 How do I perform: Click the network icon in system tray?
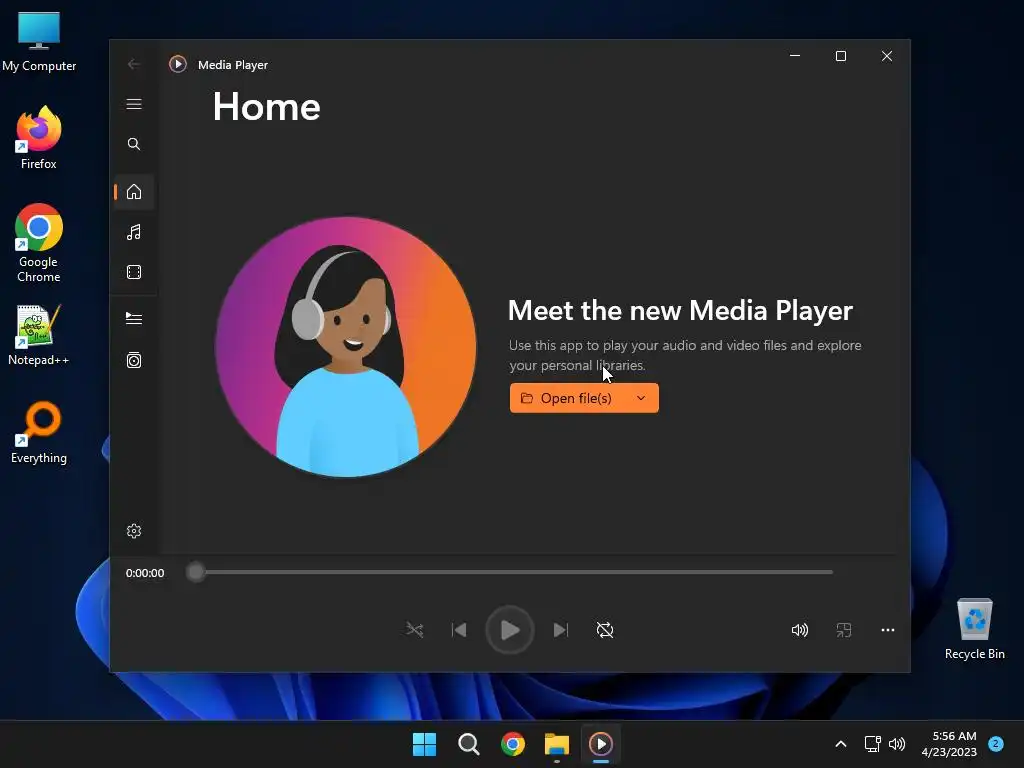point(872,744)
